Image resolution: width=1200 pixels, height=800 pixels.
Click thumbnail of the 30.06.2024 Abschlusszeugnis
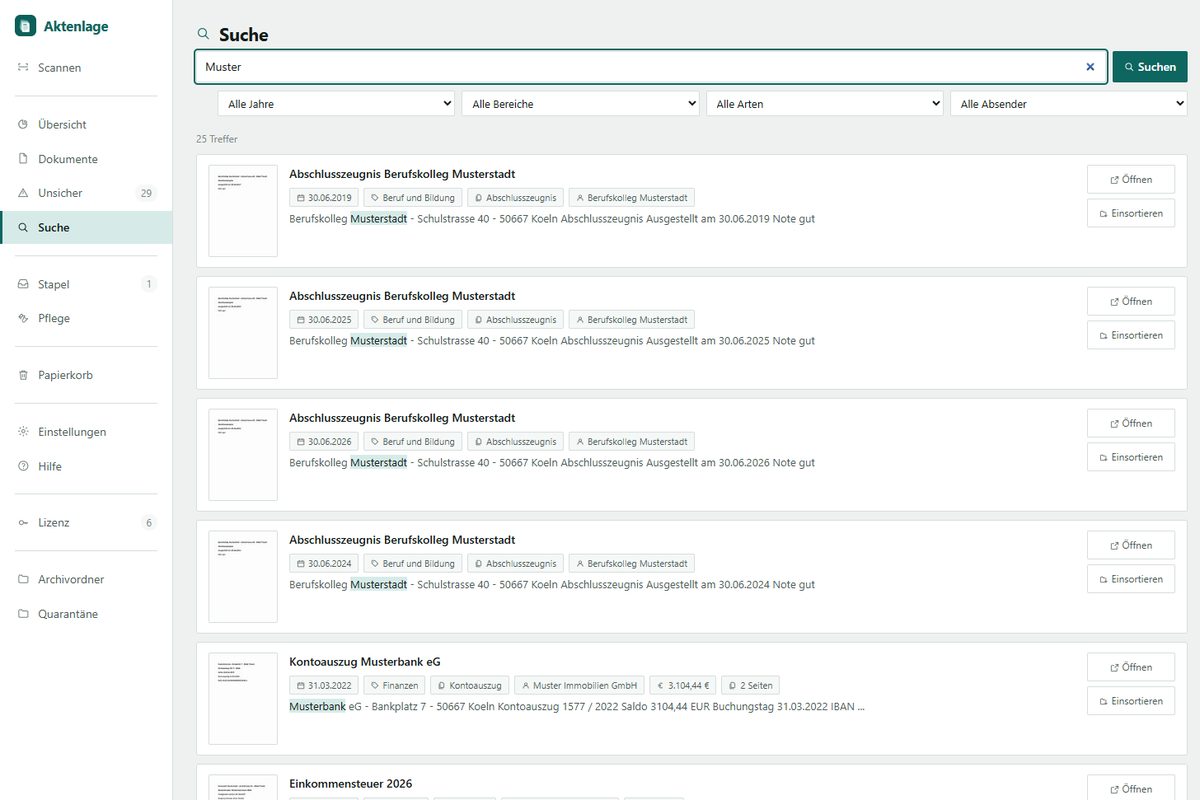pos(243,577)
